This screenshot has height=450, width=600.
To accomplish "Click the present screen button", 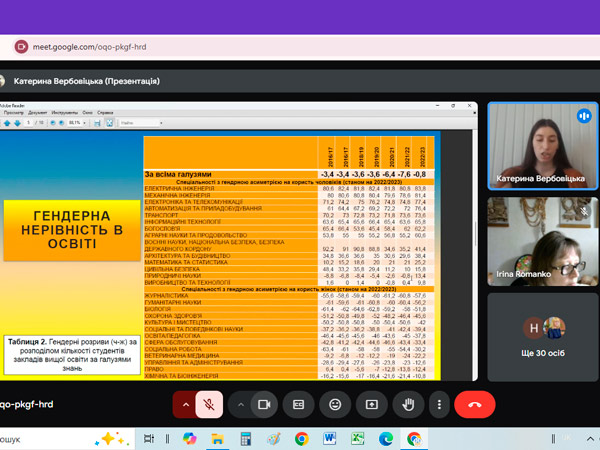I will tap(371, 404).
